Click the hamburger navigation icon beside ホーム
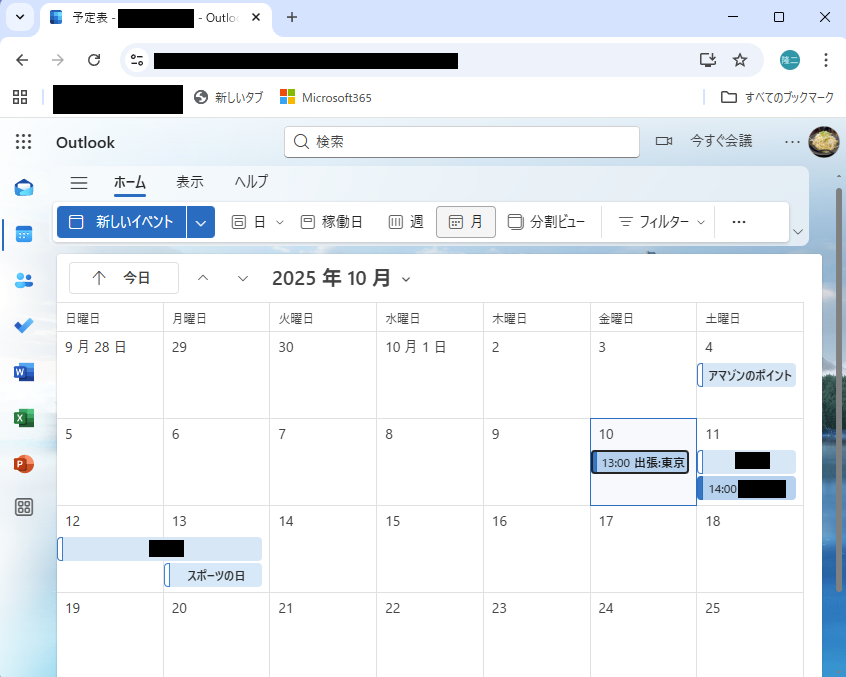The width and height of the screenshot is (846, 677). (x=78, y=182)
